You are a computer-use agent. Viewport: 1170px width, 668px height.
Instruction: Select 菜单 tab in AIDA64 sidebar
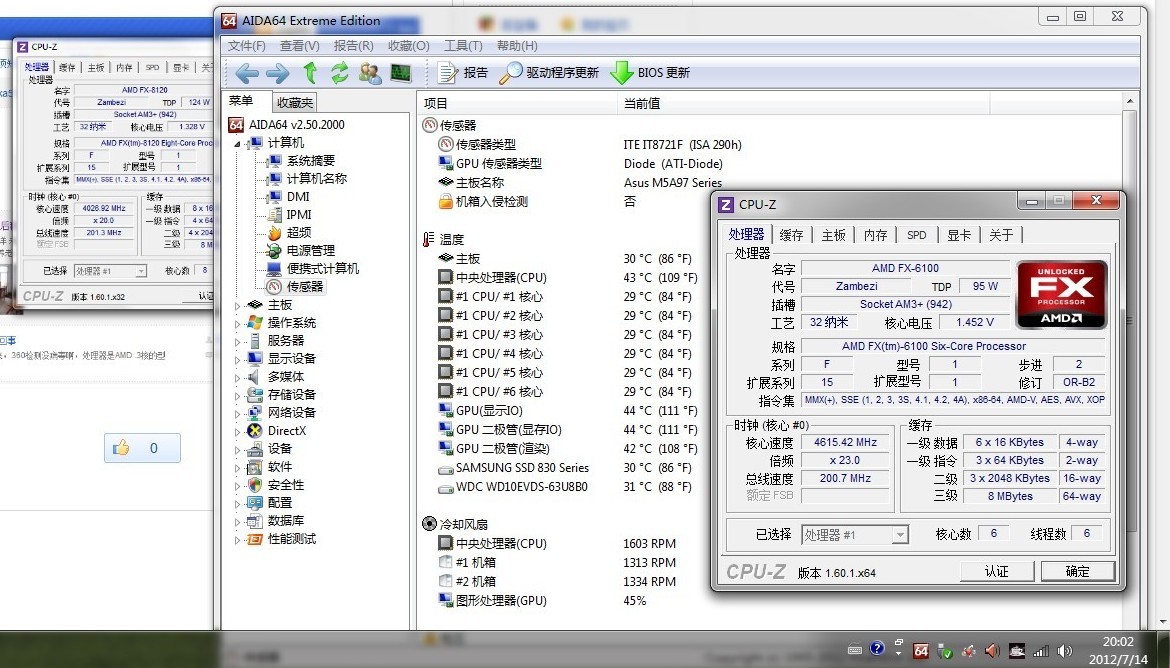pos(241,101)
